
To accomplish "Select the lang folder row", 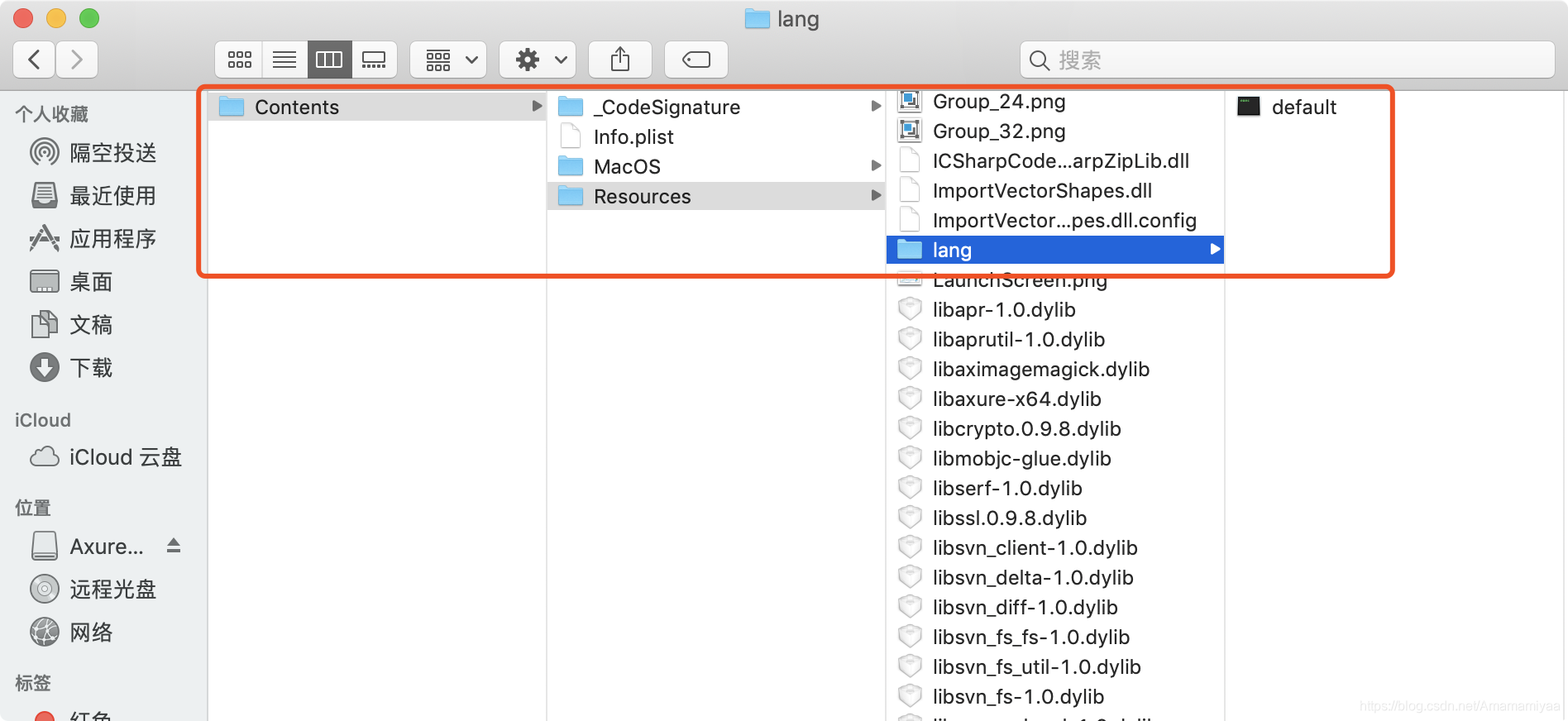I will (x=1054, y=250).
